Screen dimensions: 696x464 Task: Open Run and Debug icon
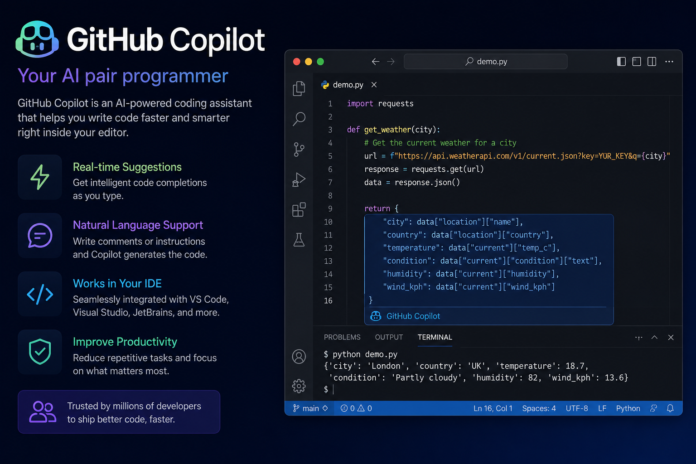(299, 179)
